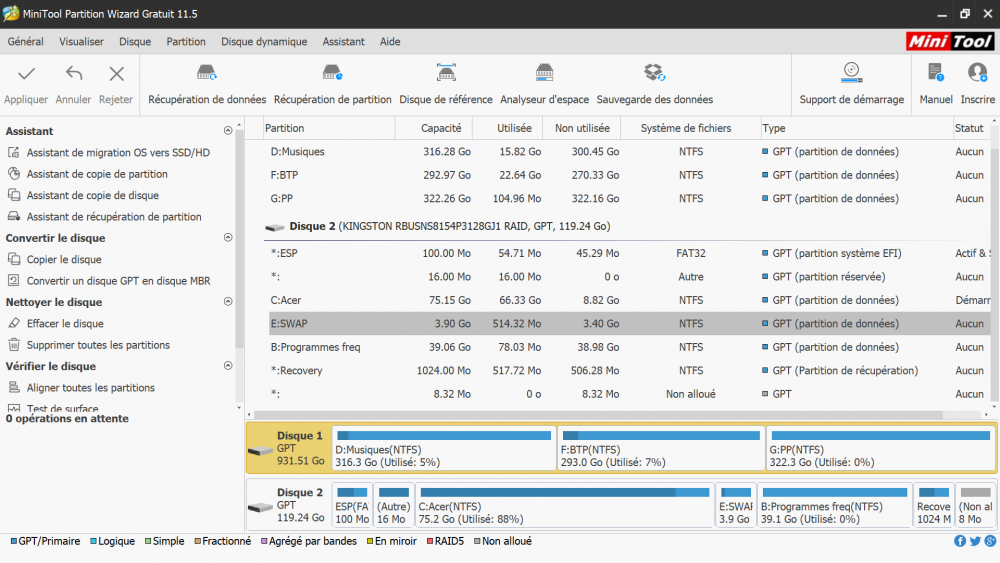Sort by the Capacité column header
1000x563 pixels.
coord(441,128)
